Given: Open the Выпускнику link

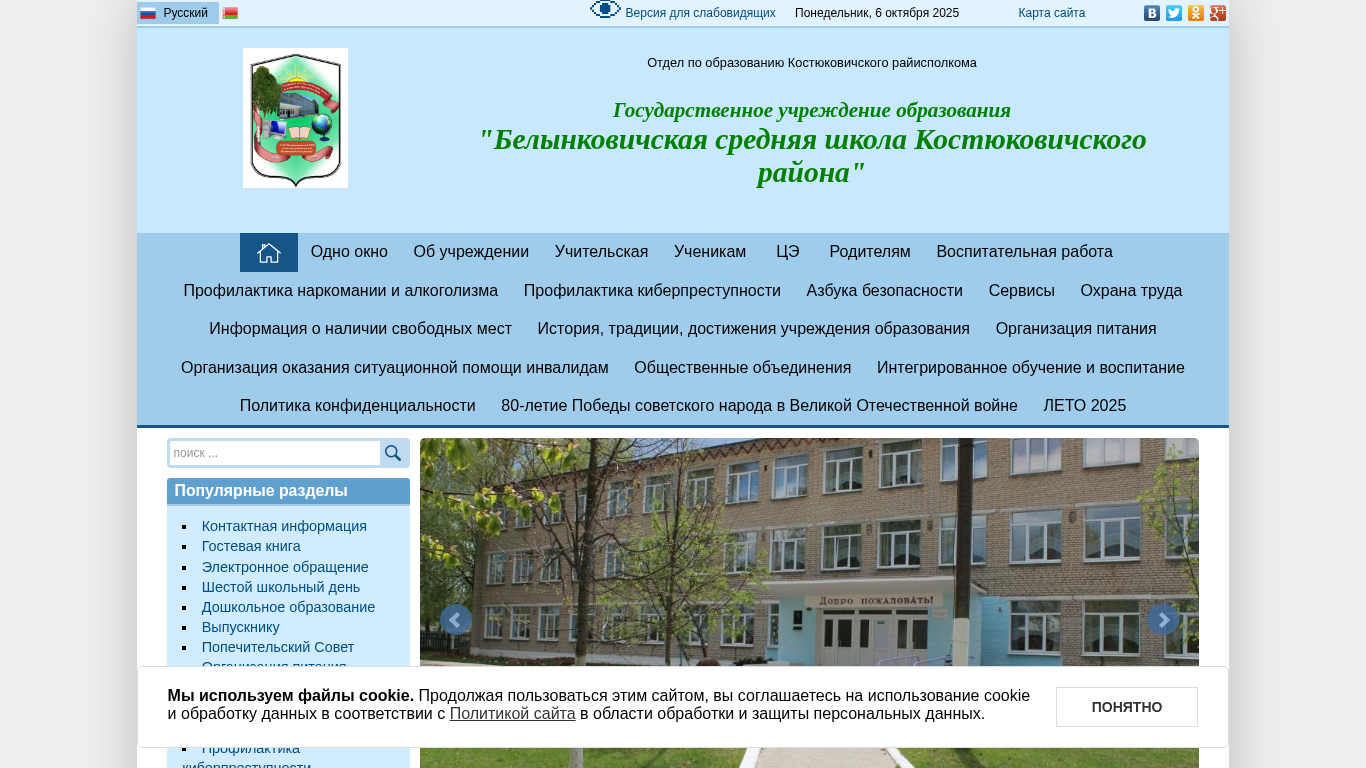Looking at the screenshot, I should click(x=241, y=627).
